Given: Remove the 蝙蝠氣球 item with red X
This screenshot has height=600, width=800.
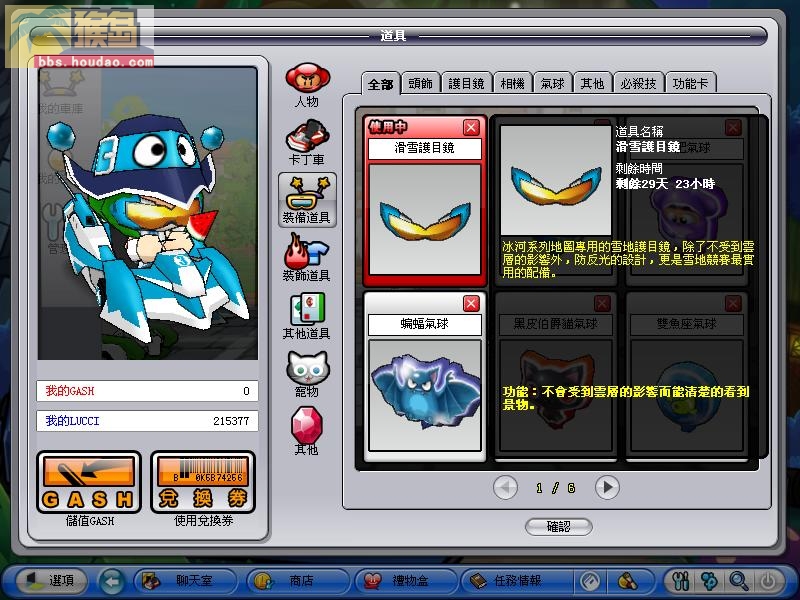Looking at the screenshot, I should [x=471, y=304].
